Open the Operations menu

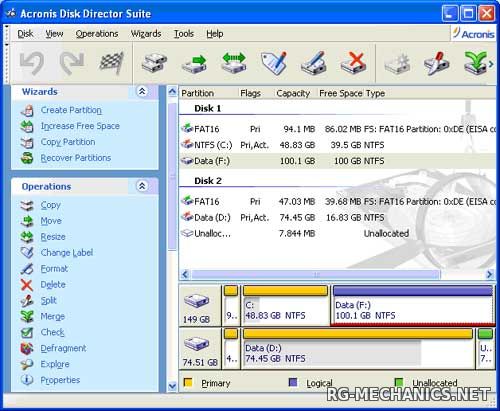pos(97,34)
